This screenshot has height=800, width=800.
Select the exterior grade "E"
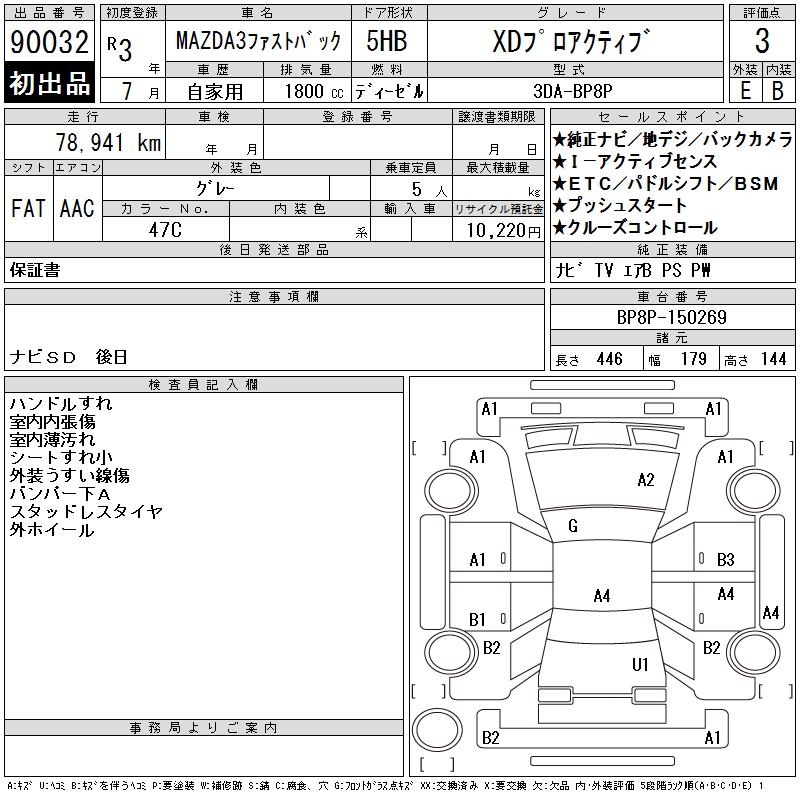tap(745, 91)
